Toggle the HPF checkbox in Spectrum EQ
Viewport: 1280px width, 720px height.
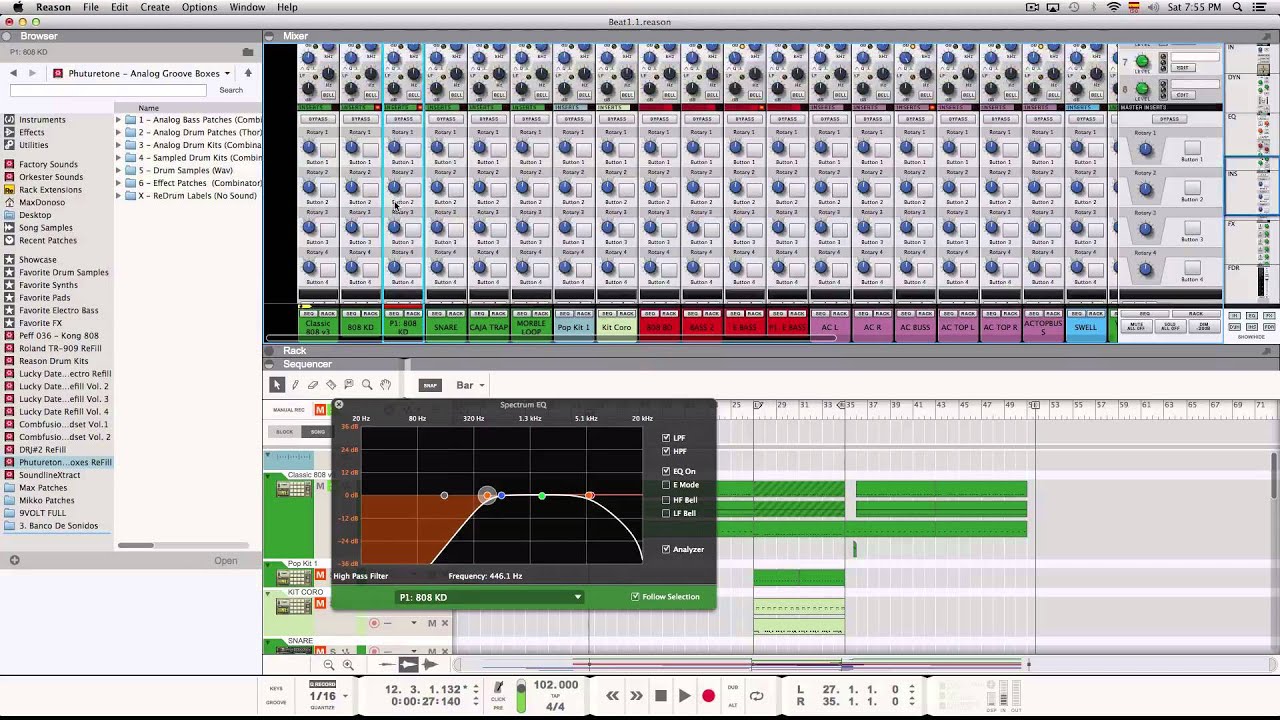[x=666, y=451]
